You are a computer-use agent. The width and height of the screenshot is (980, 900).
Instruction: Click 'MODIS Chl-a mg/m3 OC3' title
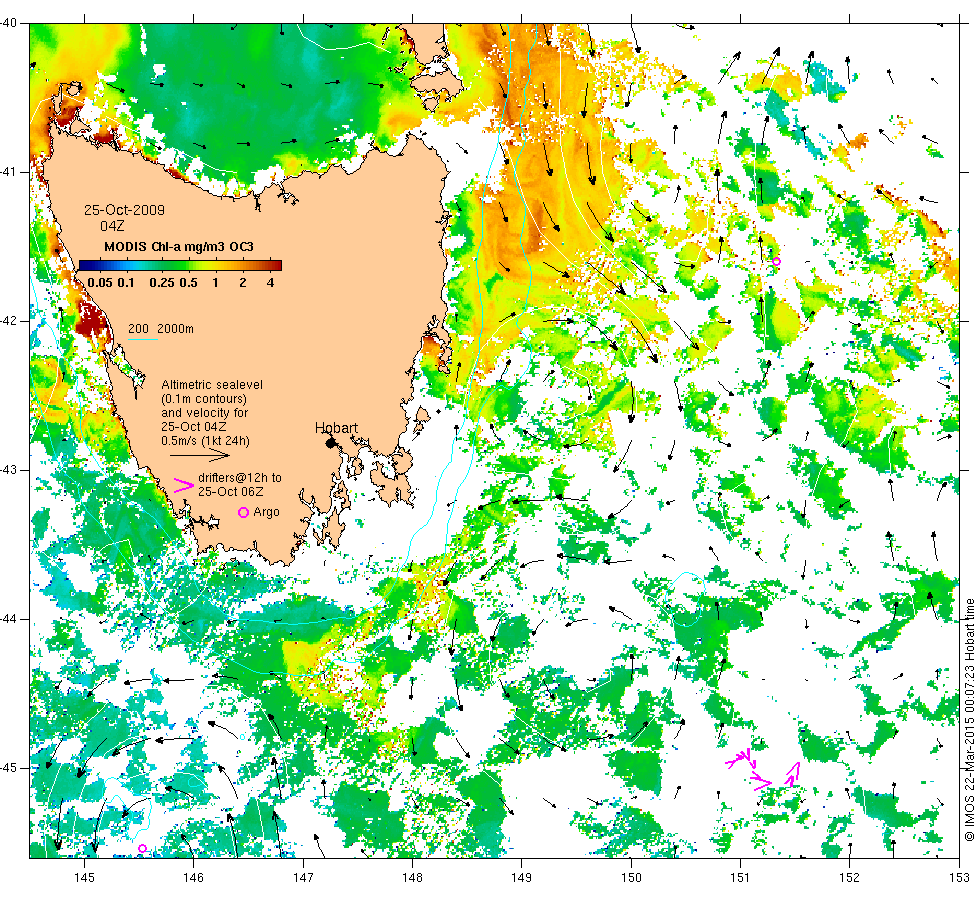click(x=179, y=247)
